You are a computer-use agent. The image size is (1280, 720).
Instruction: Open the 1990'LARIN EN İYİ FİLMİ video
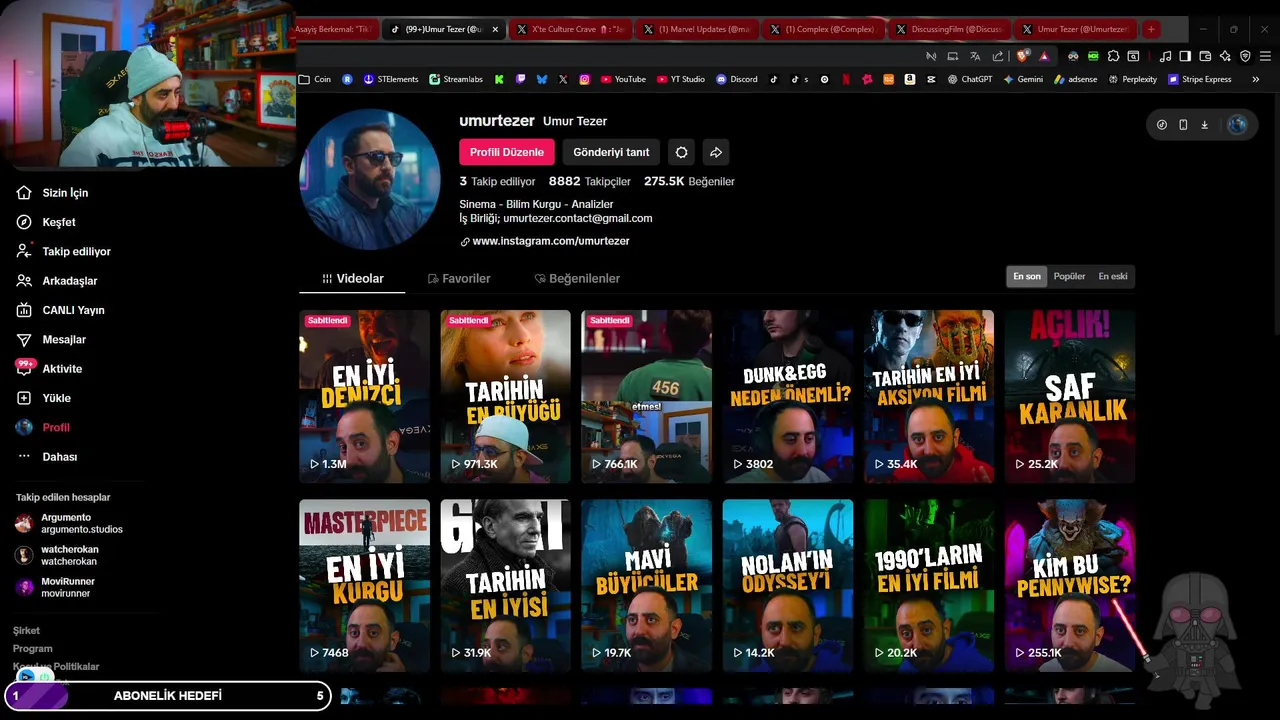point(929,586)
